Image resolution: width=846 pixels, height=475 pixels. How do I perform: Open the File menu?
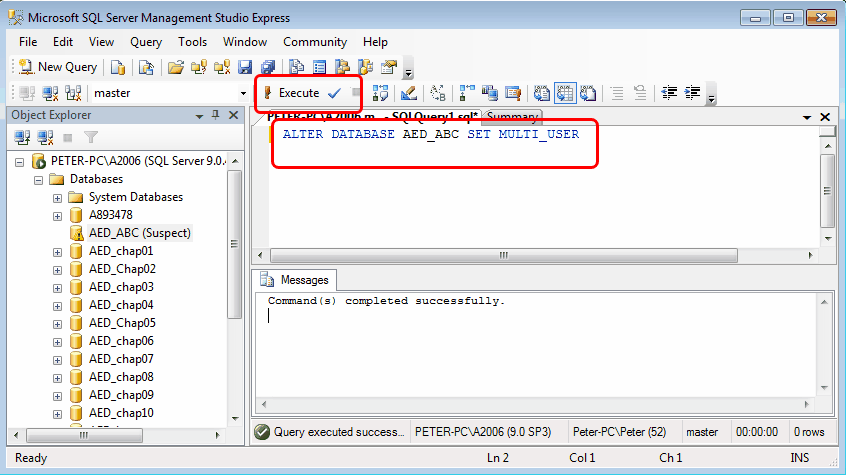click(28, 42)
